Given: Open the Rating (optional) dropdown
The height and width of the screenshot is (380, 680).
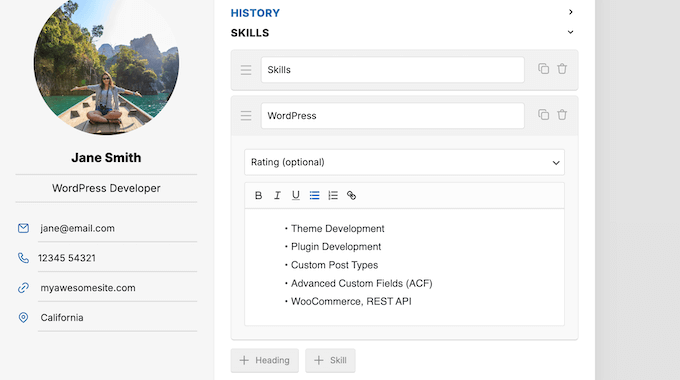Looking at the screenshot, I should pyautogui.click(x=404, y=162).
